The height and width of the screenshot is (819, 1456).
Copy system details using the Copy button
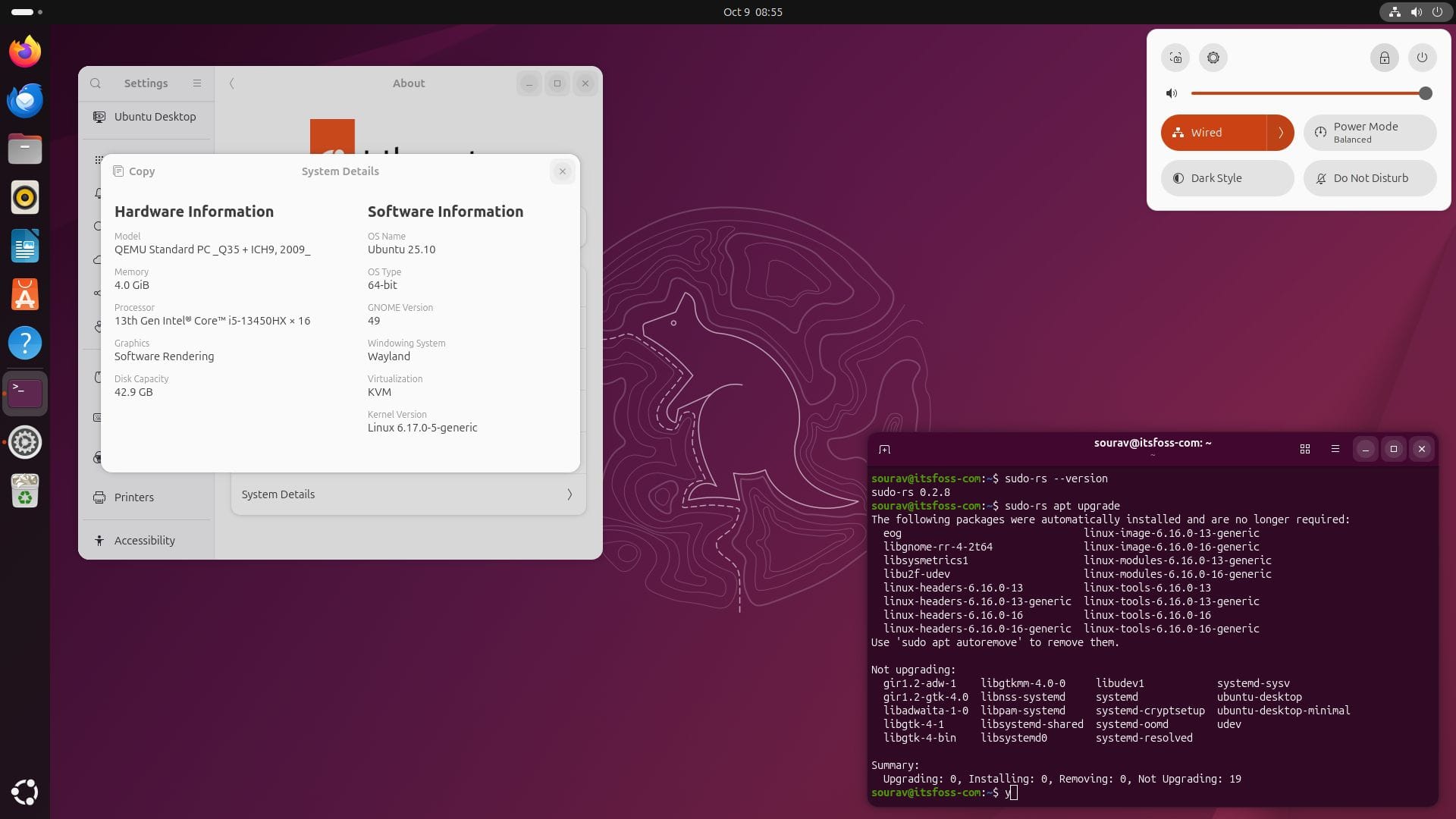(133, 171)
